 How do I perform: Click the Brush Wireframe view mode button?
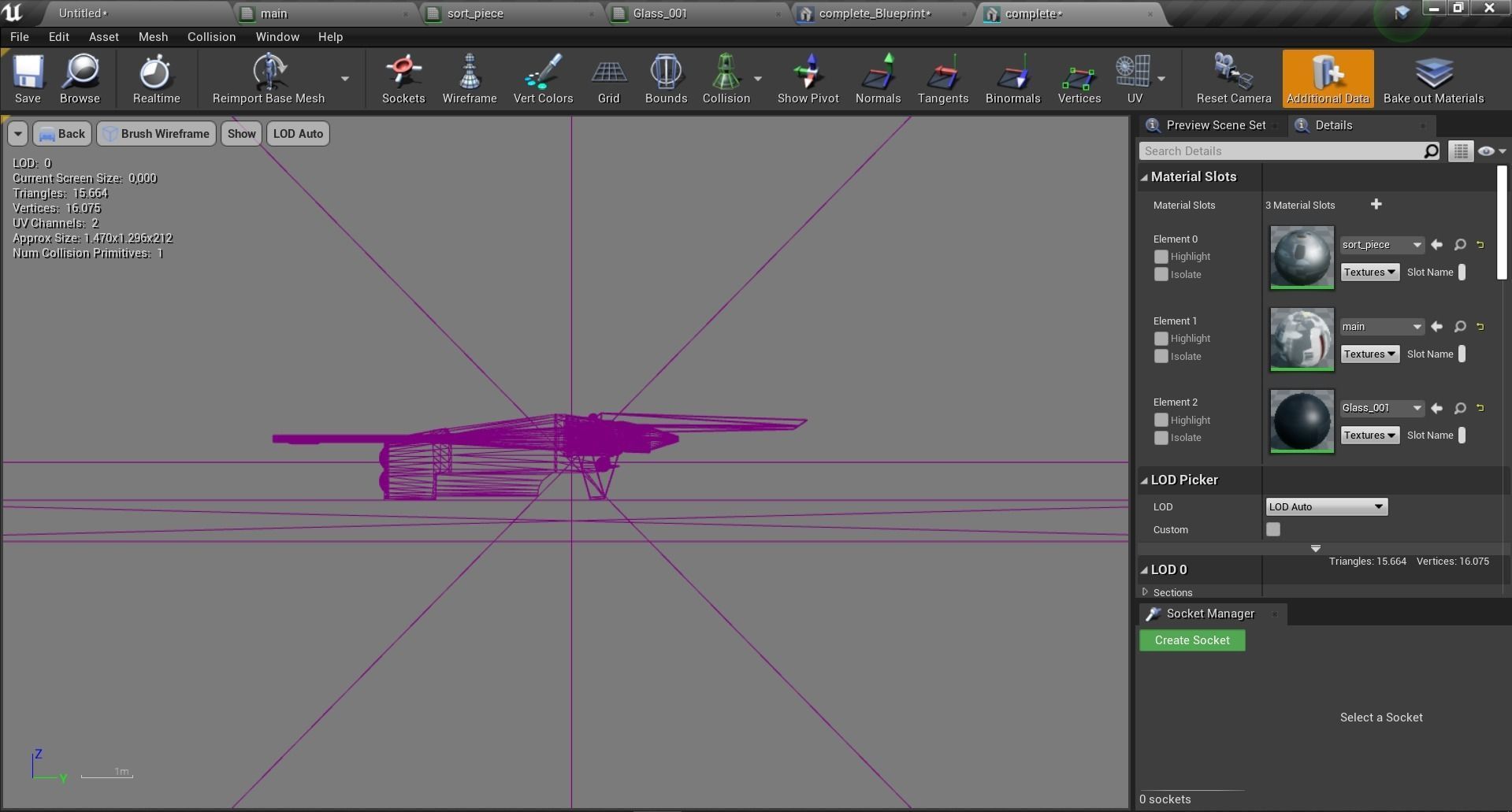(157, 134)
